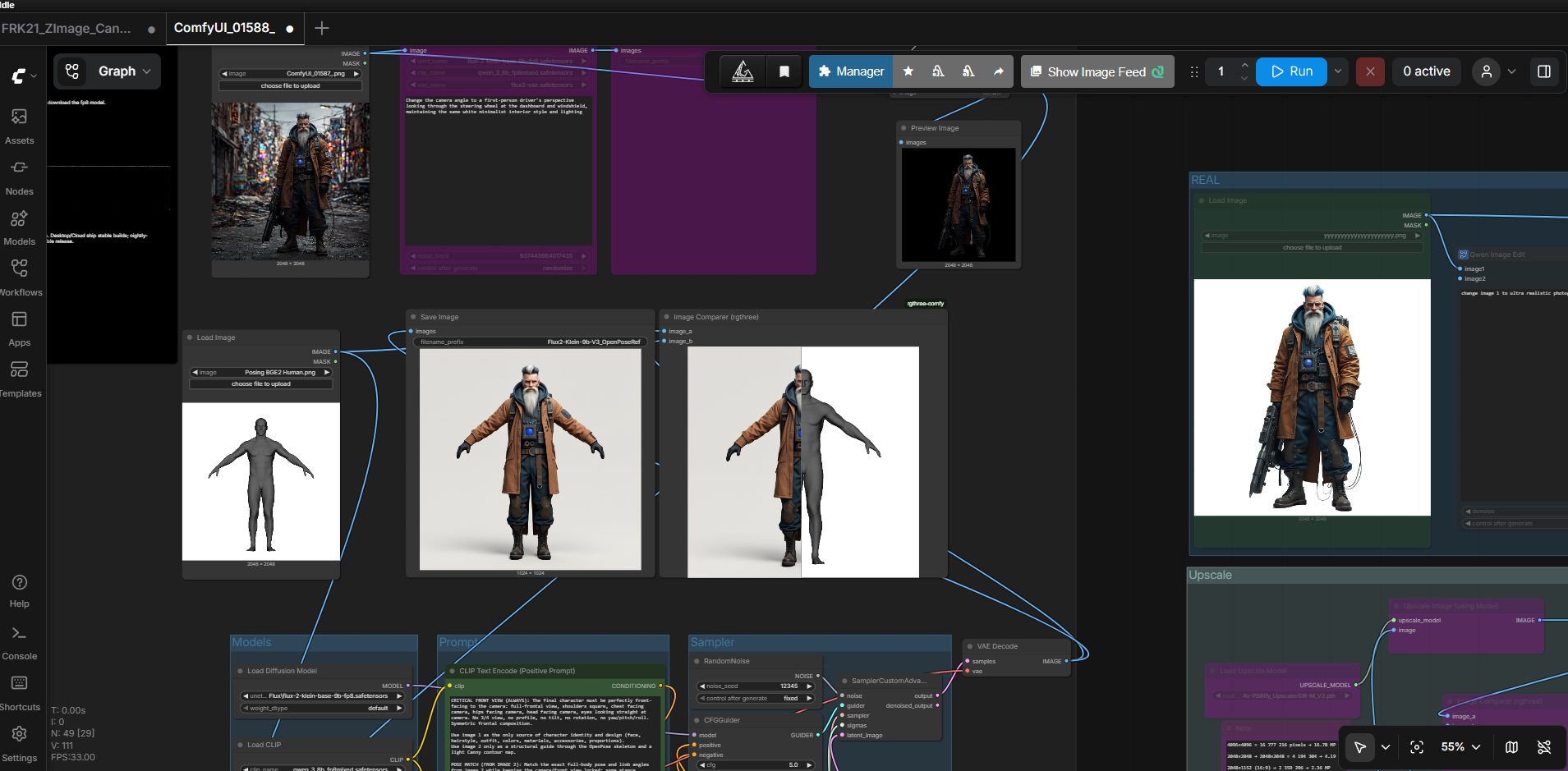Open the user account icon
The image size is (1568, 771).
(1486, 71)
